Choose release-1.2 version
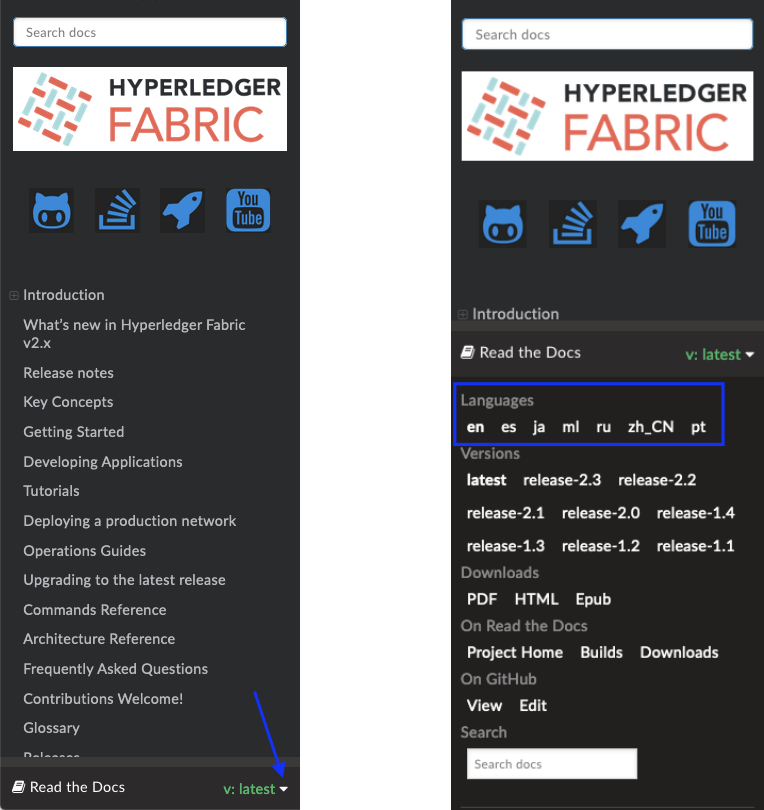 (601, 546)
